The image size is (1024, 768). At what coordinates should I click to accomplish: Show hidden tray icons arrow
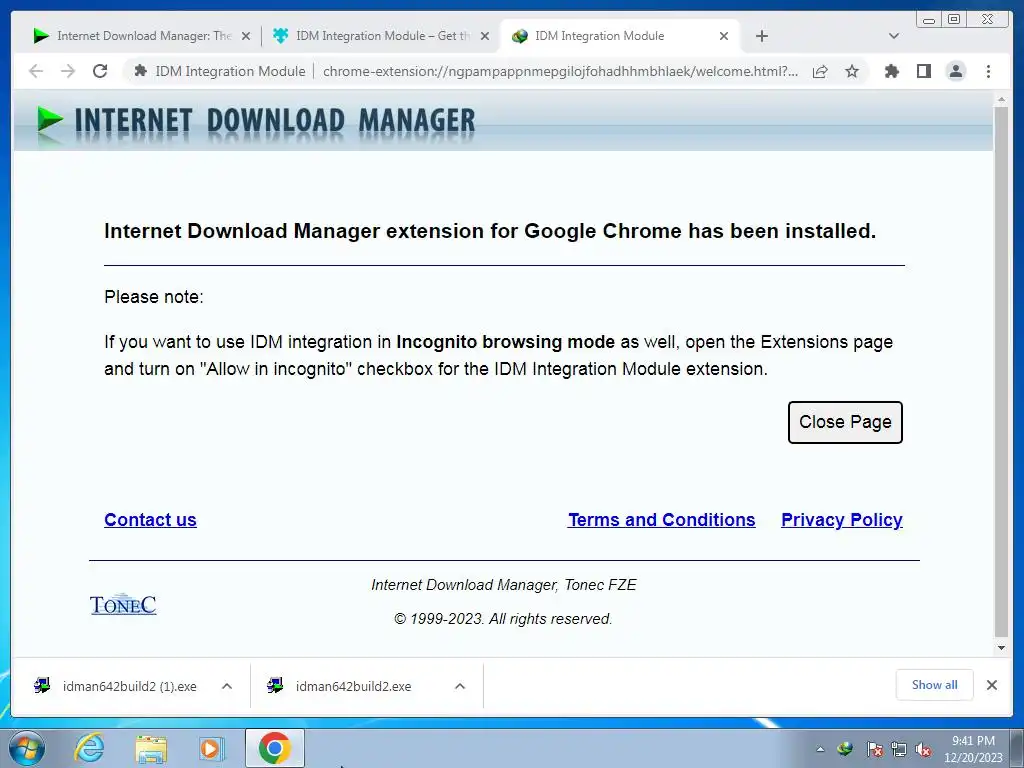(x=820, y=749)
